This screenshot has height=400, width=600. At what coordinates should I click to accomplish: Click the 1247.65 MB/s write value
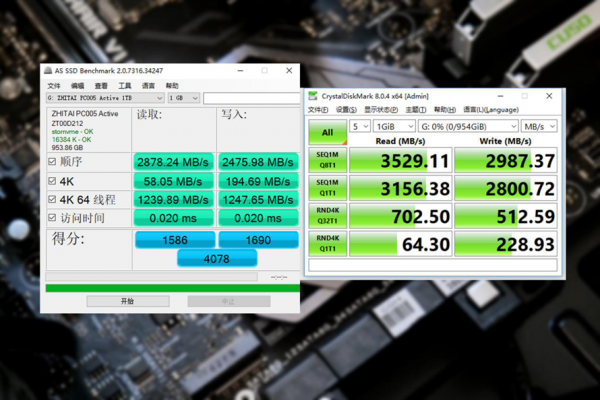[258, 199]
